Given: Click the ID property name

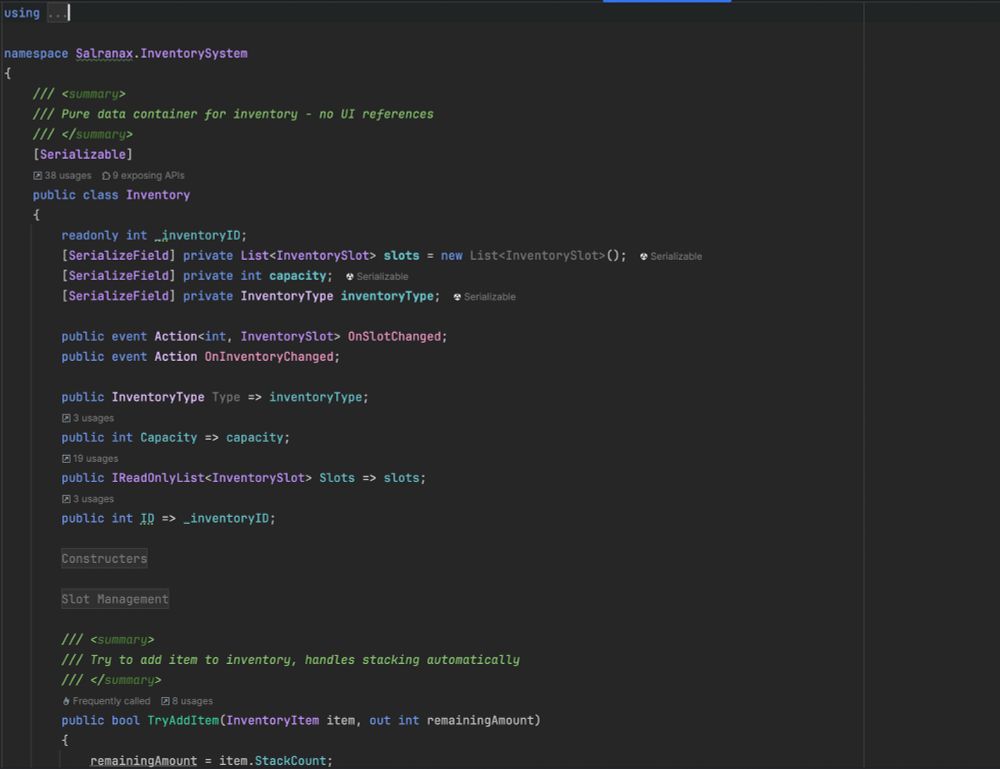Looking at the screenshot, I should tap(147, 518).
